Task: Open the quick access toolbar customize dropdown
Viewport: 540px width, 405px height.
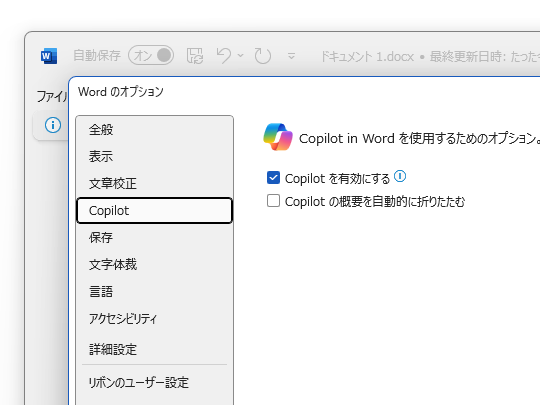Action: click(291, 55)
